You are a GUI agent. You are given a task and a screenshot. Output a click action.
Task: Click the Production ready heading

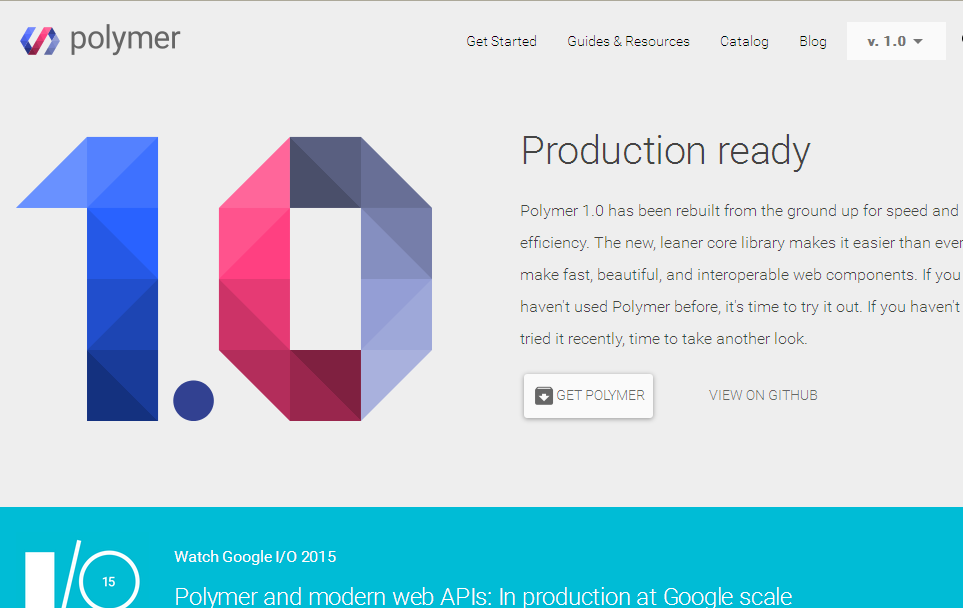665,151
